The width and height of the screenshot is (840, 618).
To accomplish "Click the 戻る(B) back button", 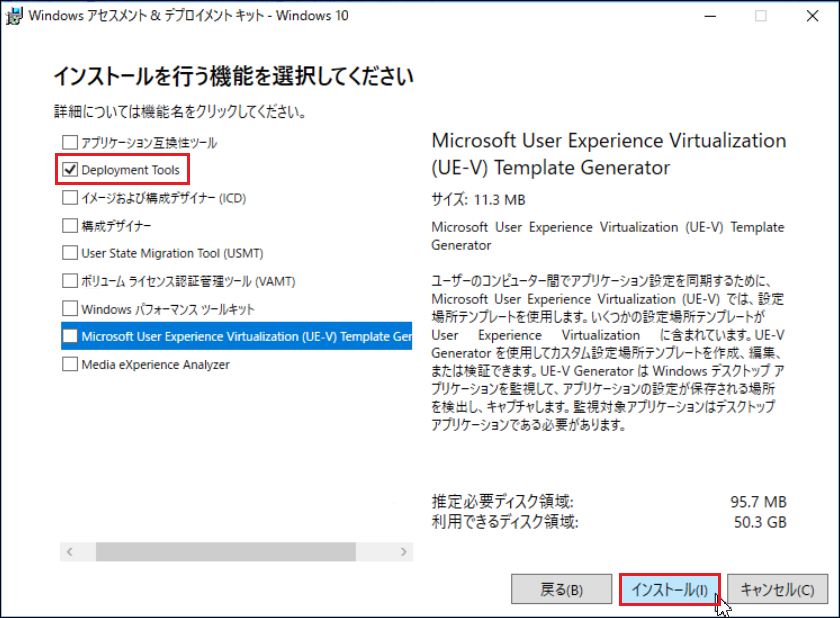I will (x=561, y=589).
